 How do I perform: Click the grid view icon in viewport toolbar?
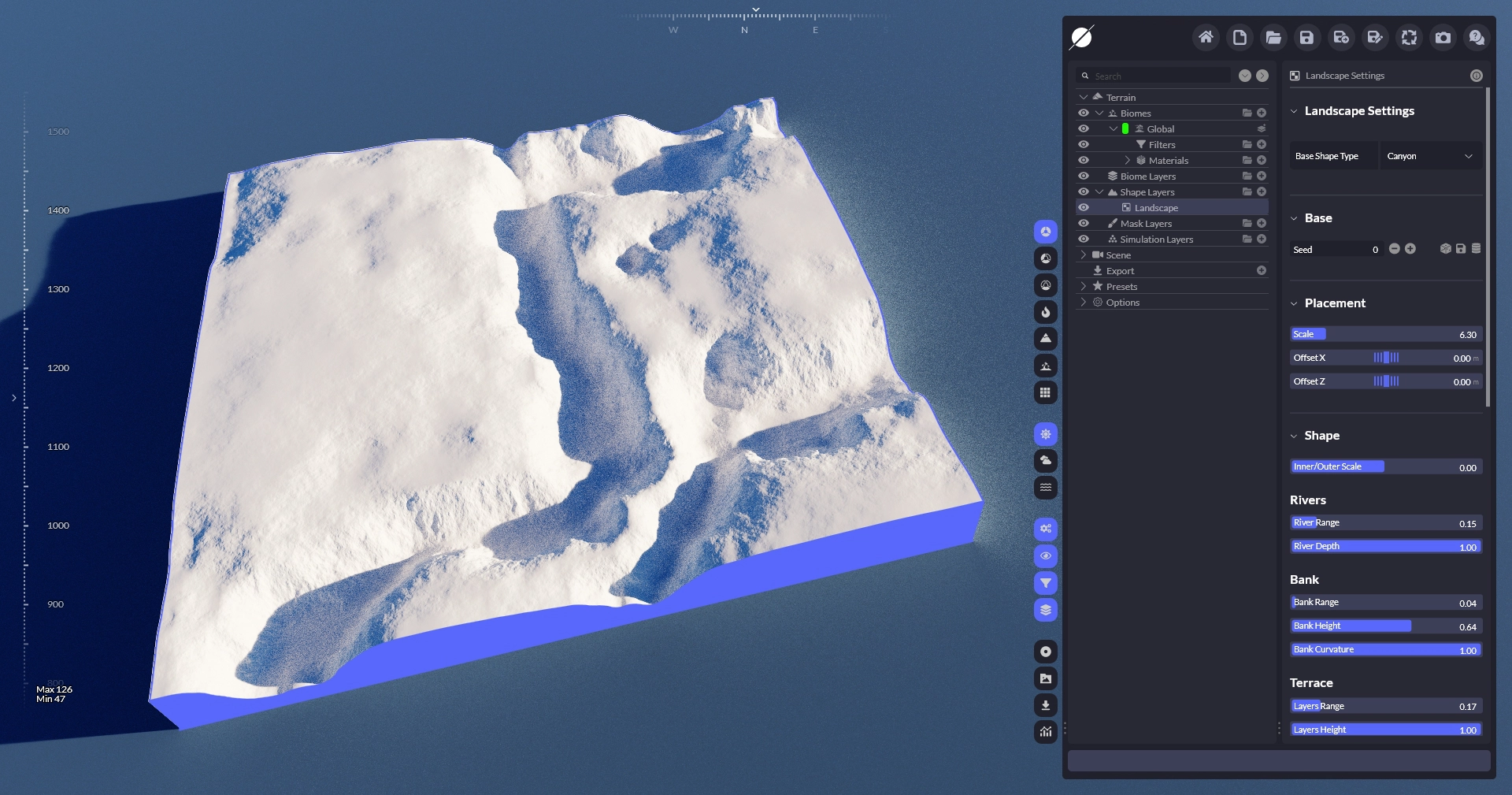point(1045,392)
